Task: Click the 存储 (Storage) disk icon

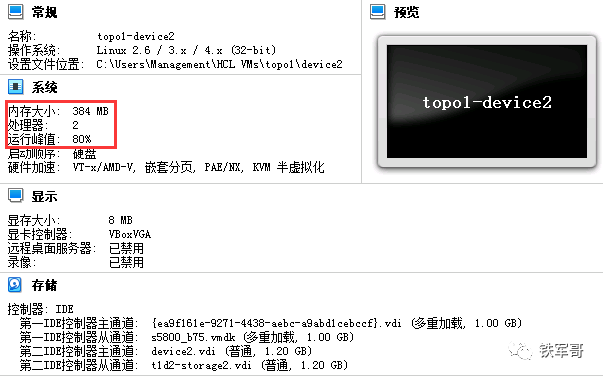Action: pyautogui.click(x=15, y=285)
